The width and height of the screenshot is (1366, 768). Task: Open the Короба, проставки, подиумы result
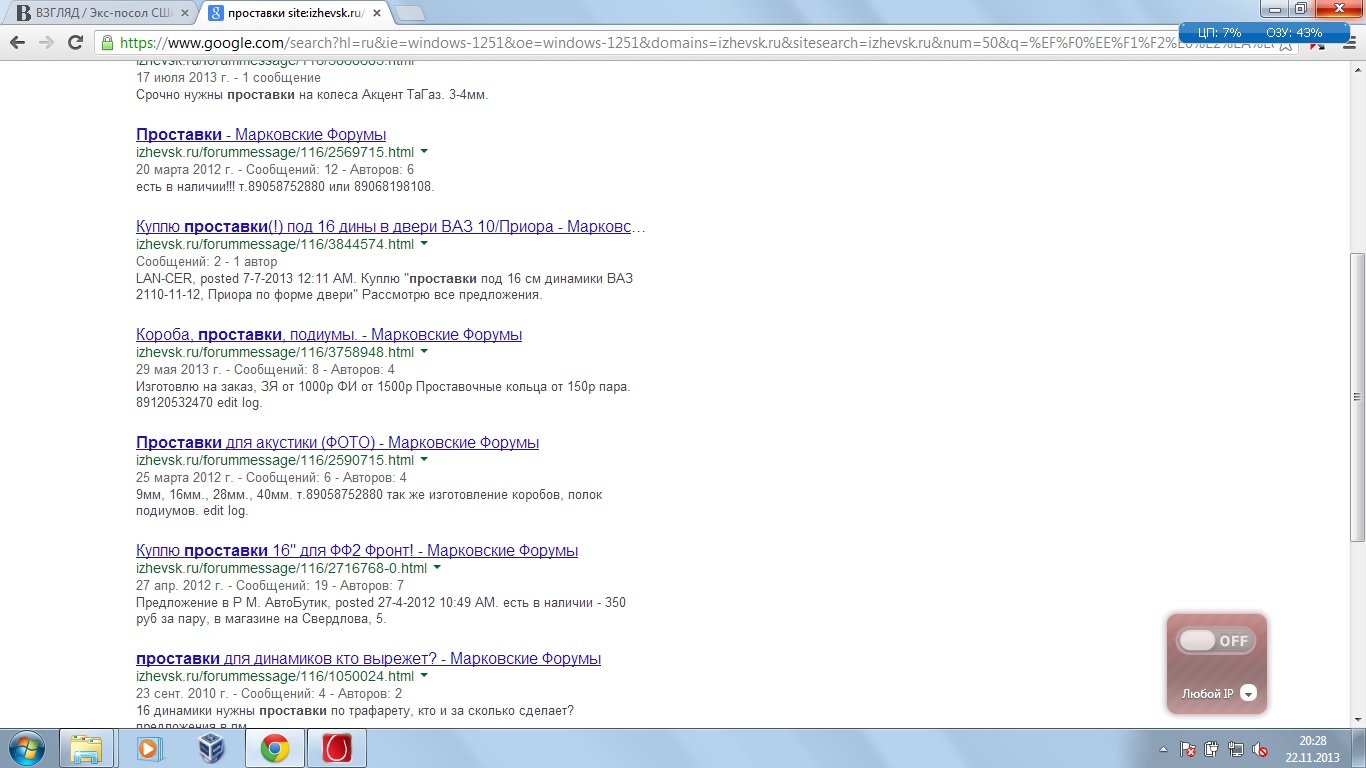pyautogui.click(x=329, y=335)
